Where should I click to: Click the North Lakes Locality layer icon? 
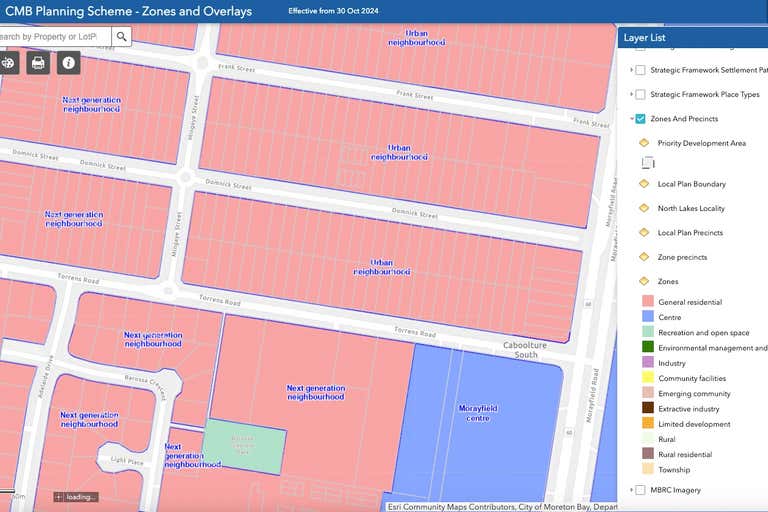[644, 208]
